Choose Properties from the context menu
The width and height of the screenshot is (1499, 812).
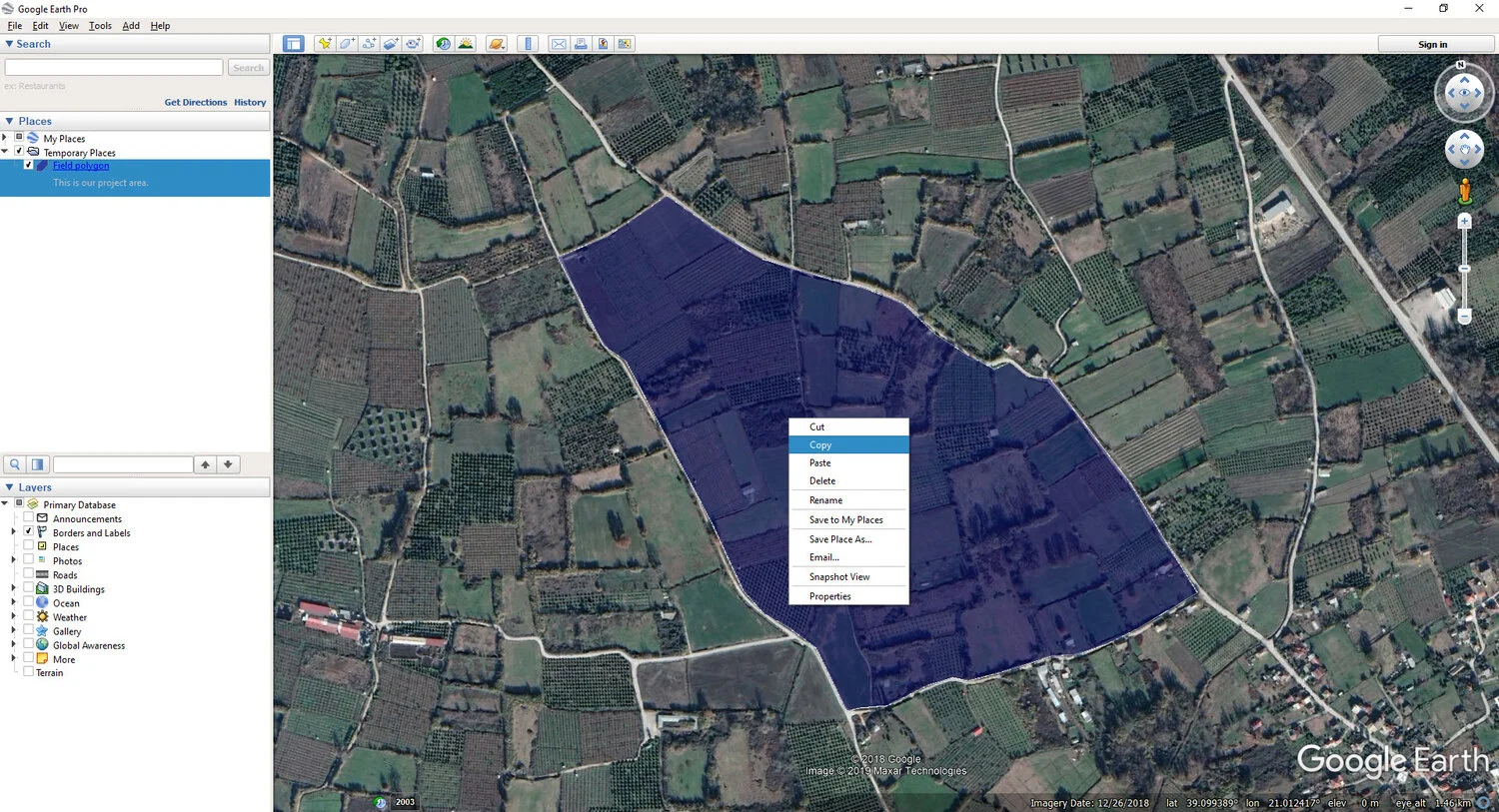(x=848, y=596)
